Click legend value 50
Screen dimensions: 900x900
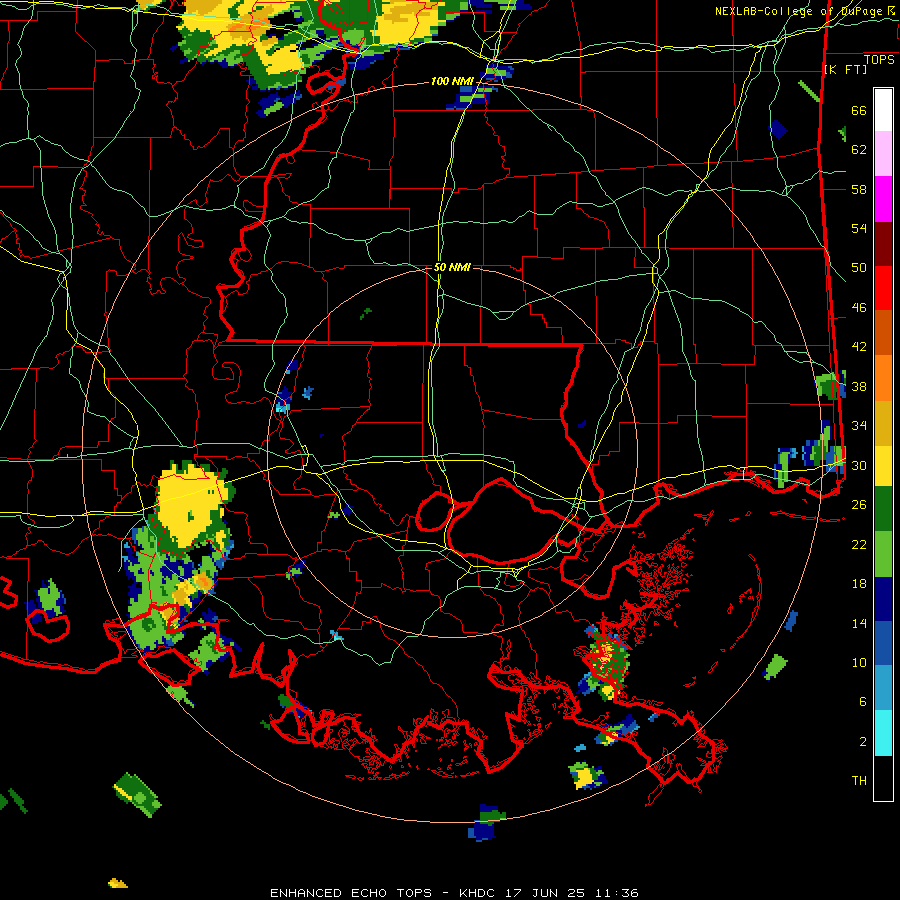[x=859, y=267]
